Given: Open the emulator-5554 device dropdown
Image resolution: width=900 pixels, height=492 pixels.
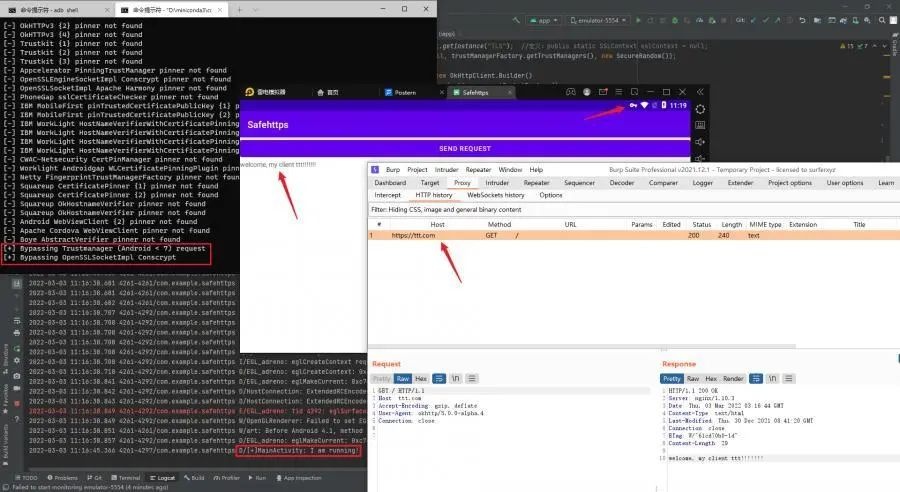Looking at the screenshot, I should coord(598,20).
